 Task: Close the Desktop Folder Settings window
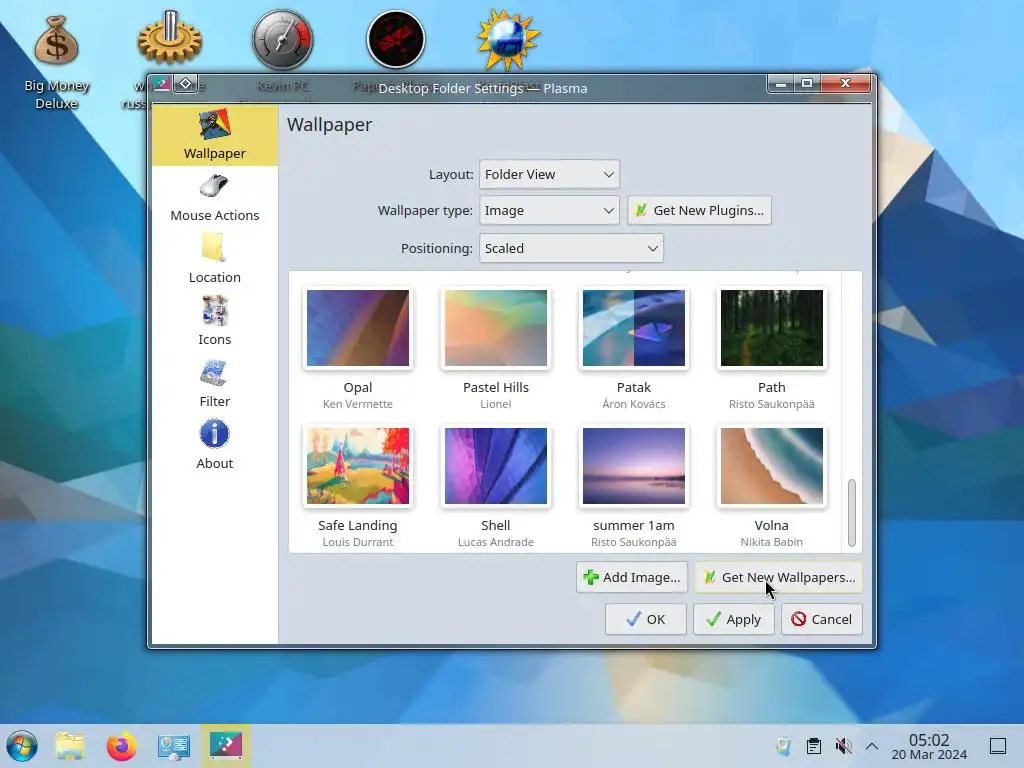[x=845, y=84]
